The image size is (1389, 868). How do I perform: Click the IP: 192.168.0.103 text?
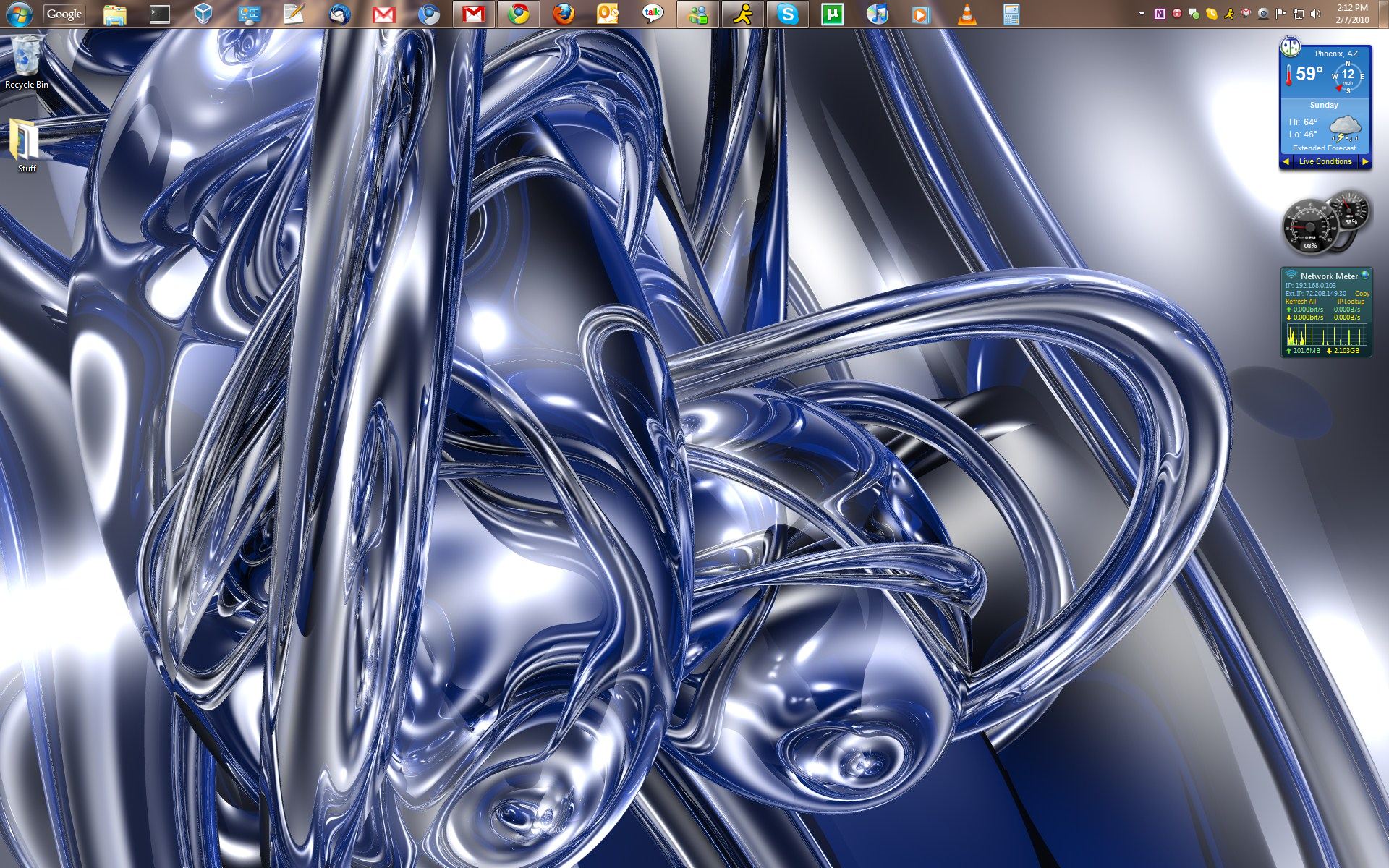[1310, 286]
